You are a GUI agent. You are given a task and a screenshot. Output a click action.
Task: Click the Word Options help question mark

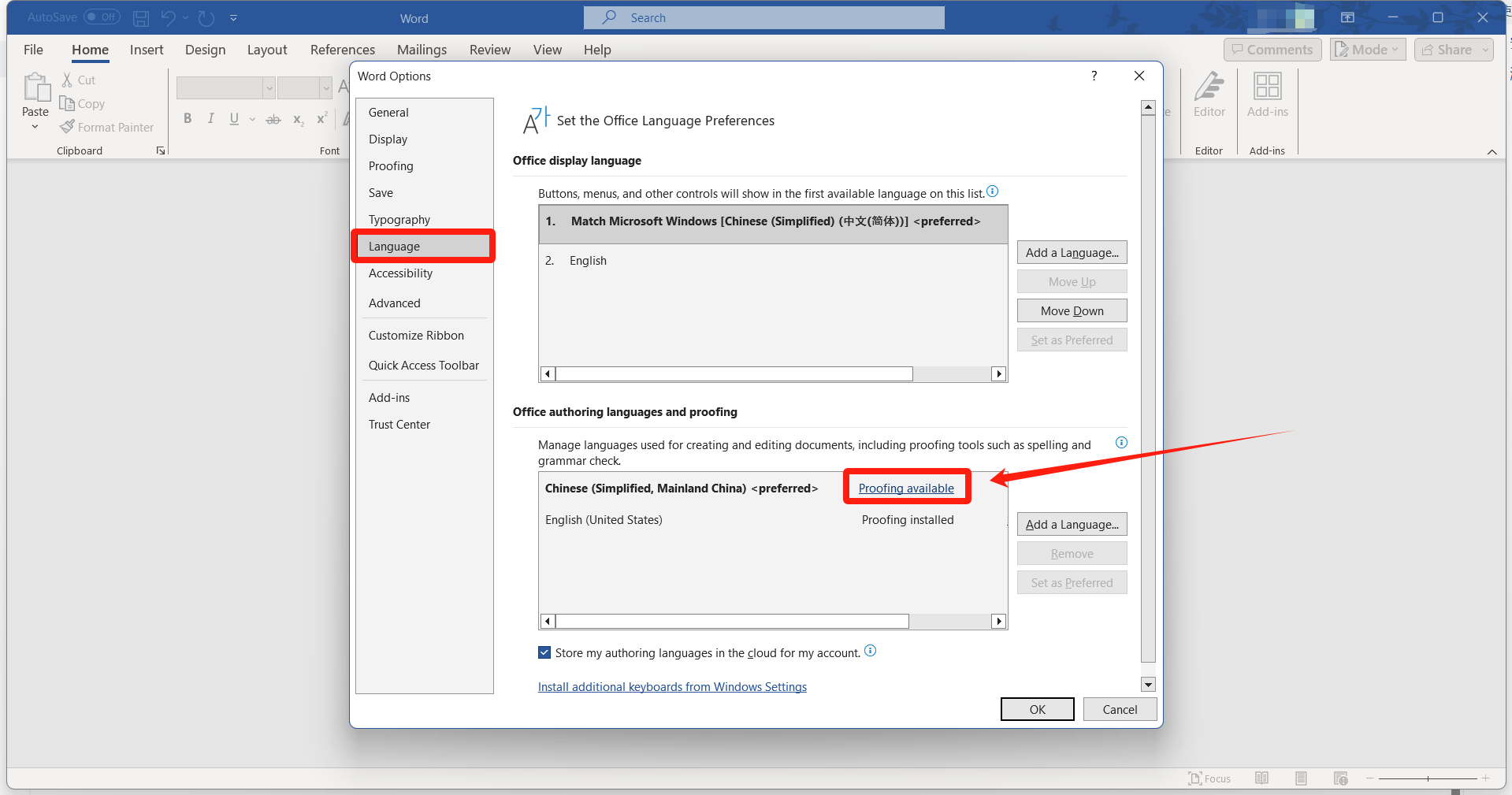tap(1094, 76)
